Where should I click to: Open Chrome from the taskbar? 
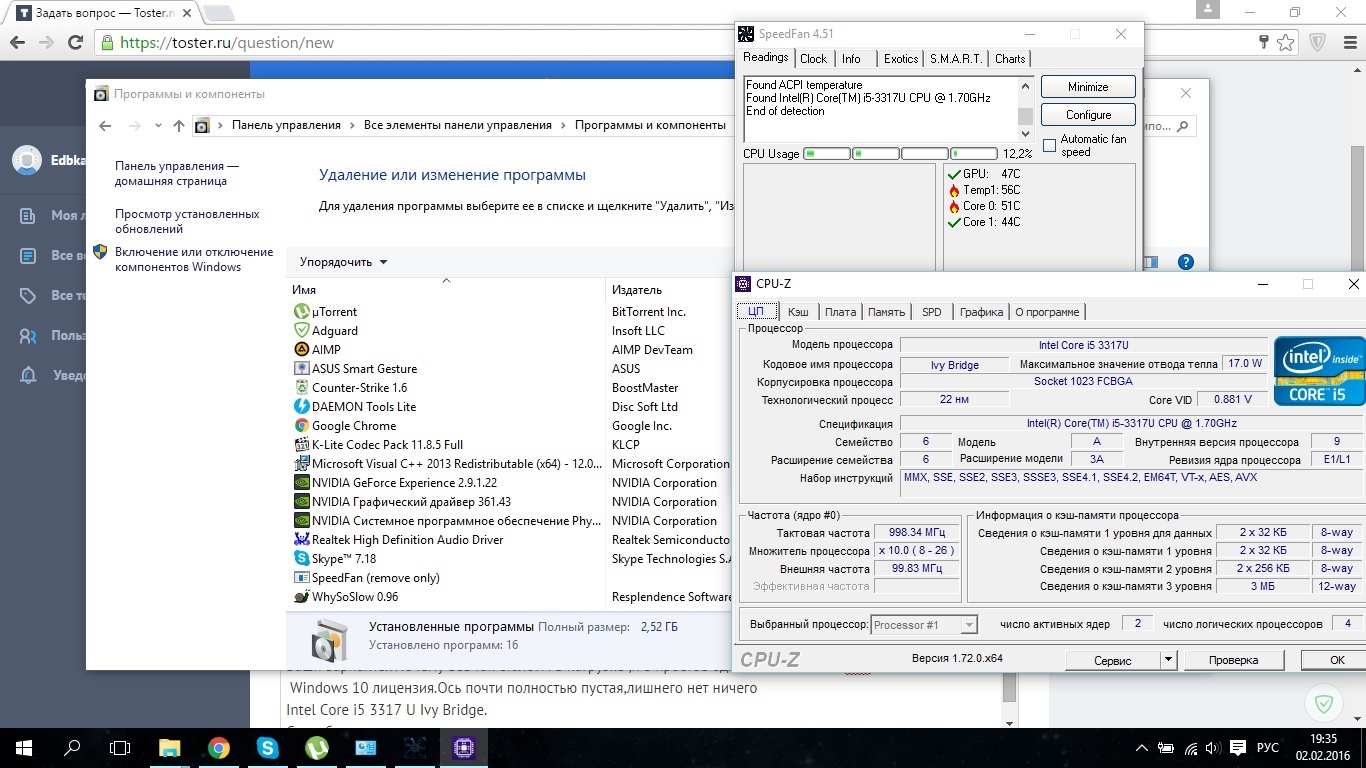pyautogui.click(x=219, y=748)
